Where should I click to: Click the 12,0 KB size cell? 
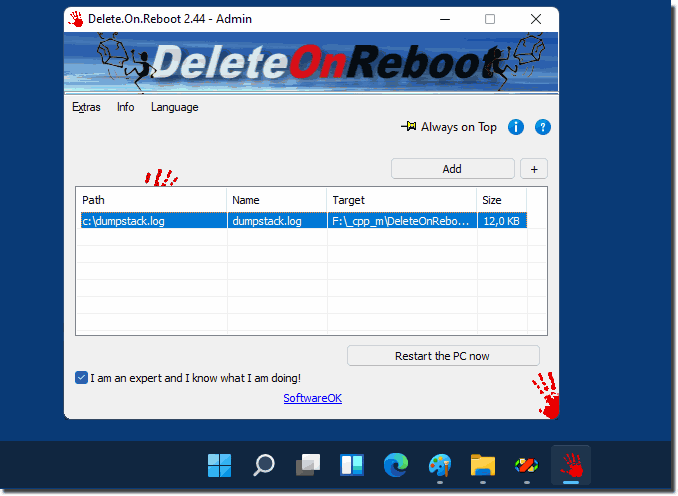pos(502,221)
